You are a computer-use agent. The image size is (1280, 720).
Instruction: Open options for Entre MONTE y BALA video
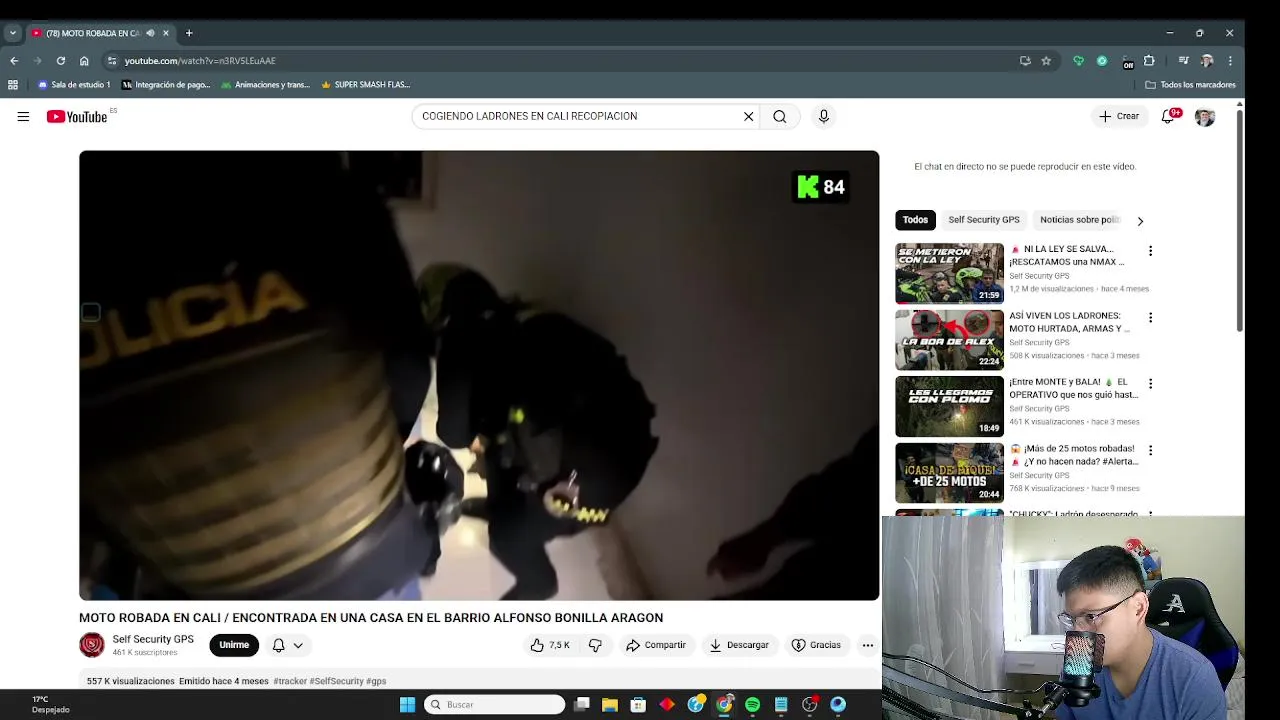[1150, 384]
